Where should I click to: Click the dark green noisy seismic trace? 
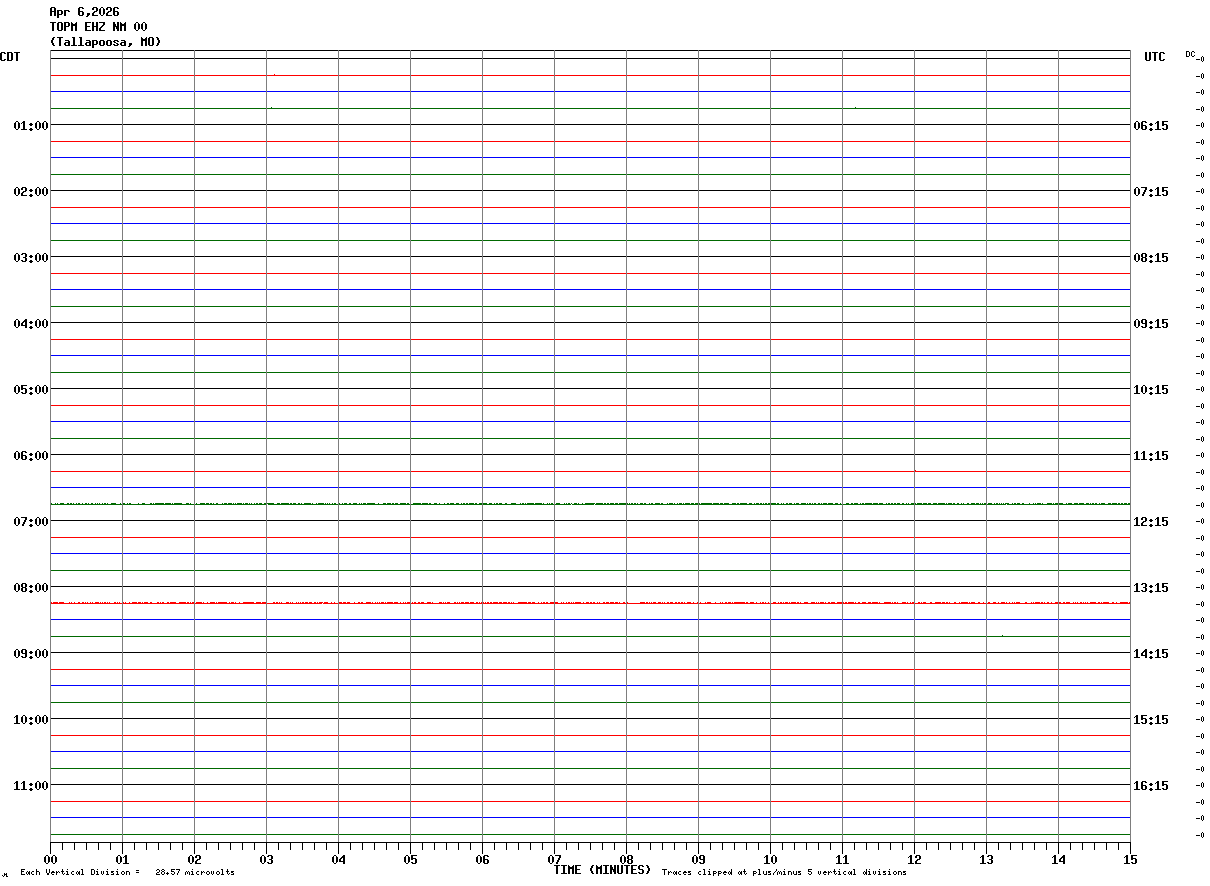(590, 504)
